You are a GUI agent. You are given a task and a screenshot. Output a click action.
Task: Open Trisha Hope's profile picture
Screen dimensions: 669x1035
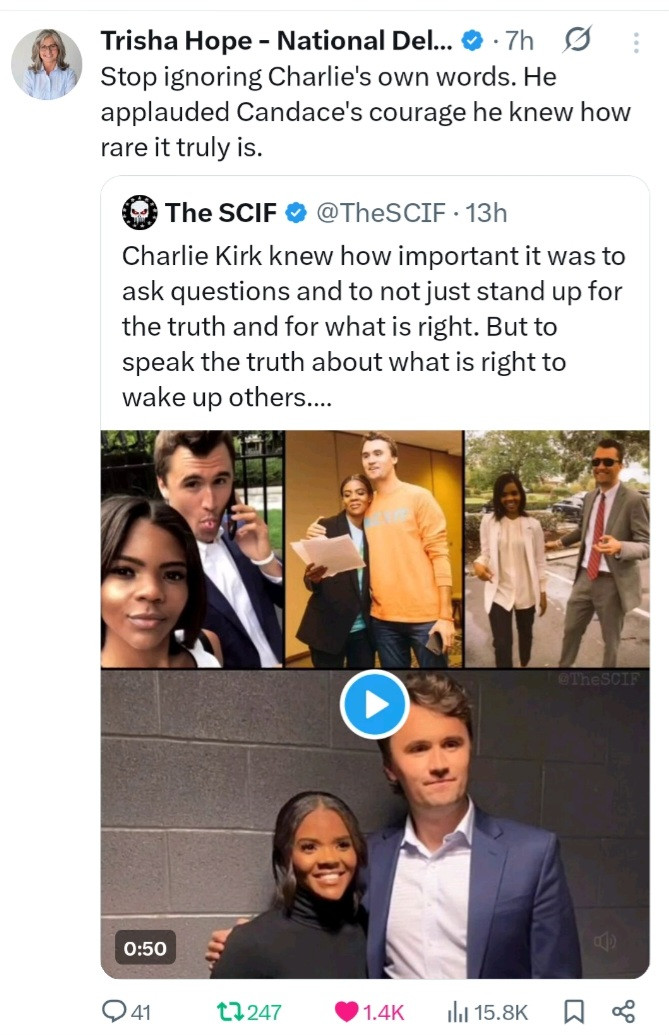coord(46,64)
